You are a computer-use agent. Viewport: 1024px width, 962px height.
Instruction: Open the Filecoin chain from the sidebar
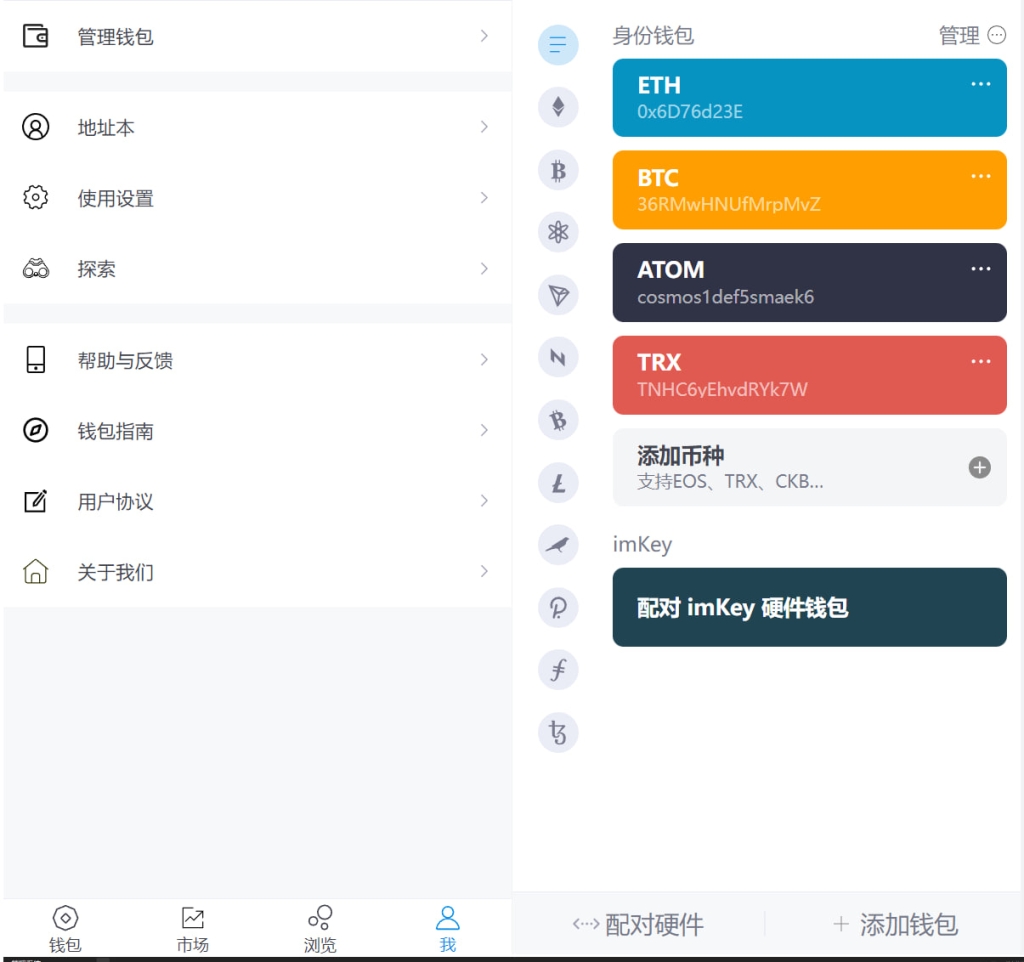558,669
